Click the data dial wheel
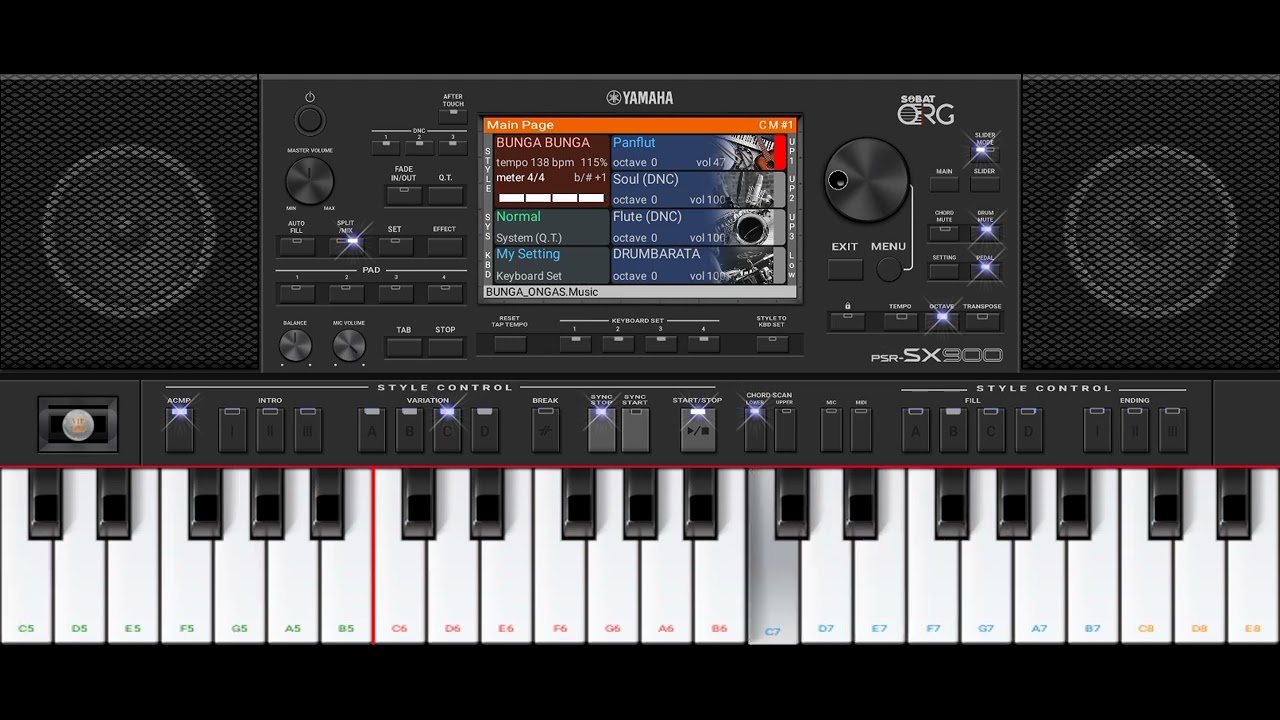 click(866, 180)
